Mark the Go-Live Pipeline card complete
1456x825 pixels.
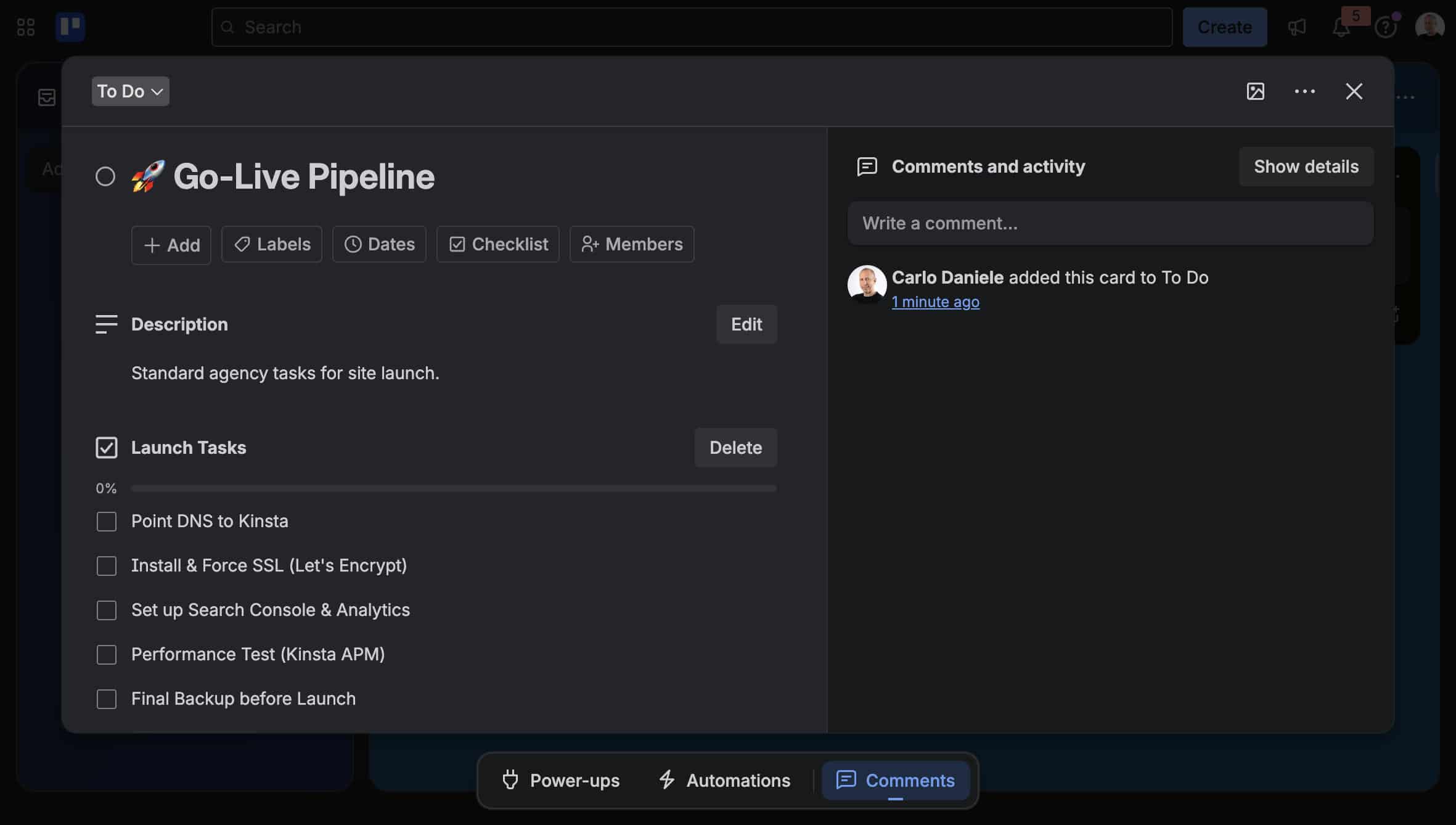click(x=105, y=176)
